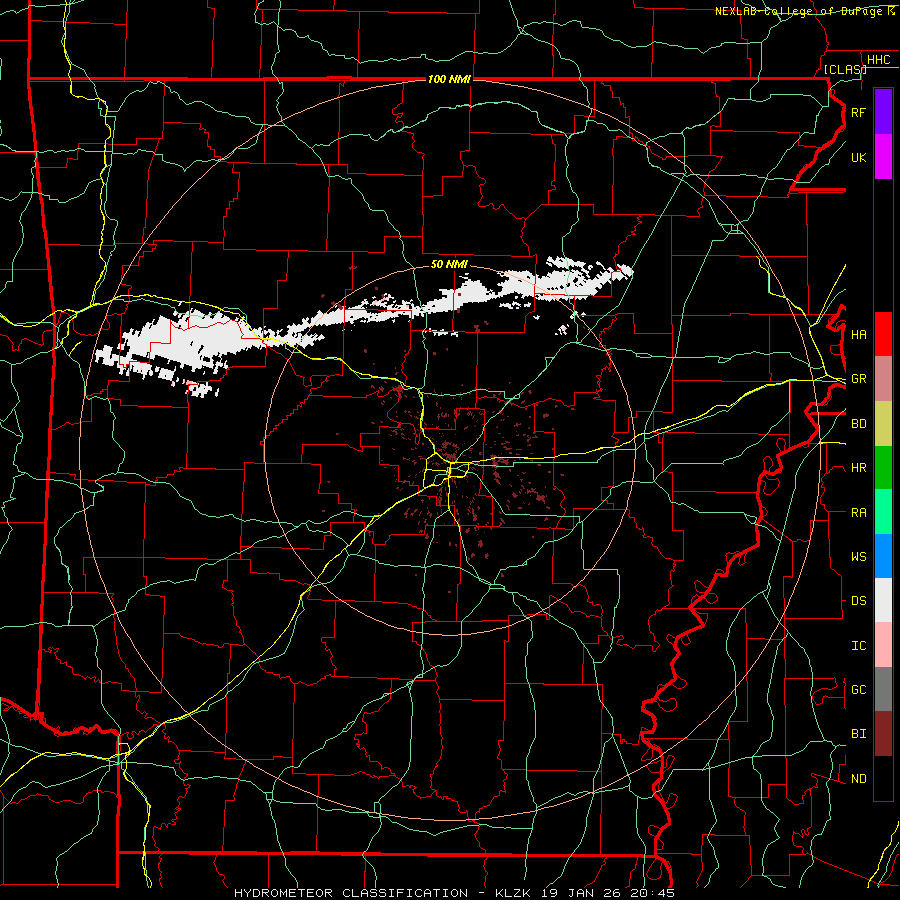Click the 100 NMI range ring label

coord(449,79)
